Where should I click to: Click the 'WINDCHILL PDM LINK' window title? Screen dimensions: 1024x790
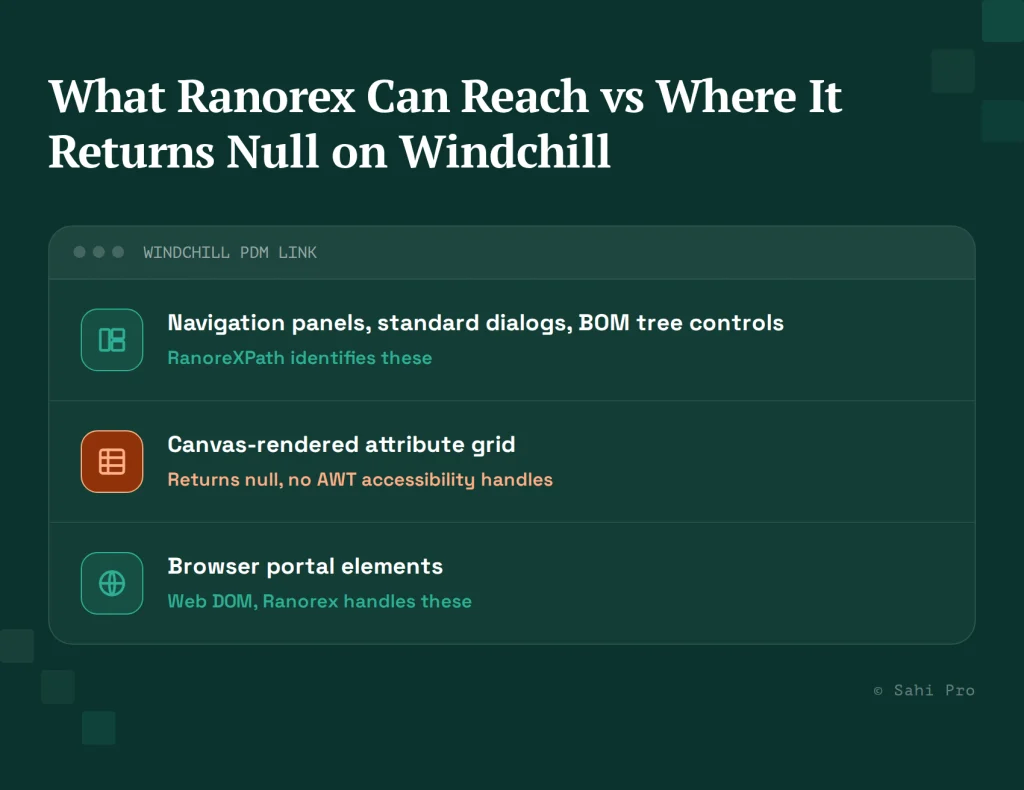click(x=230, y=253)
